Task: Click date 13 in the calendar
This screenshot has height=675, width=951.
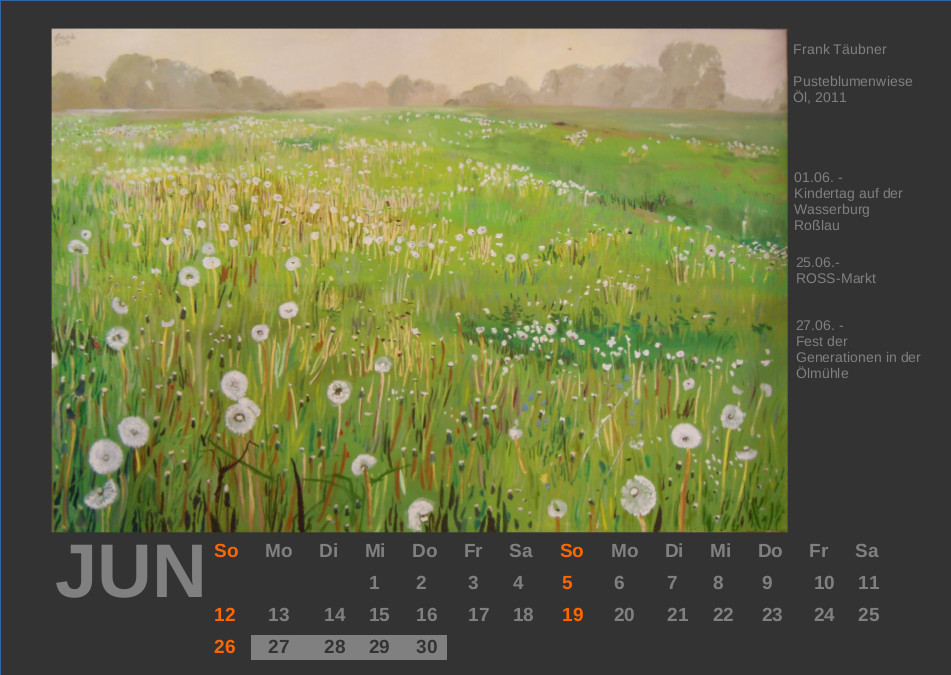Action: 278,615
